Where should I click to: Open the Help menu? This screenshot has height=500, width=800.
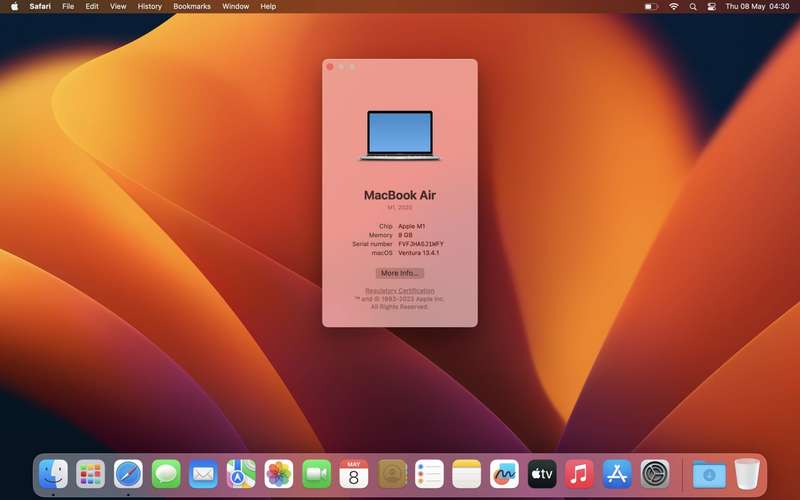click(268, 7)
